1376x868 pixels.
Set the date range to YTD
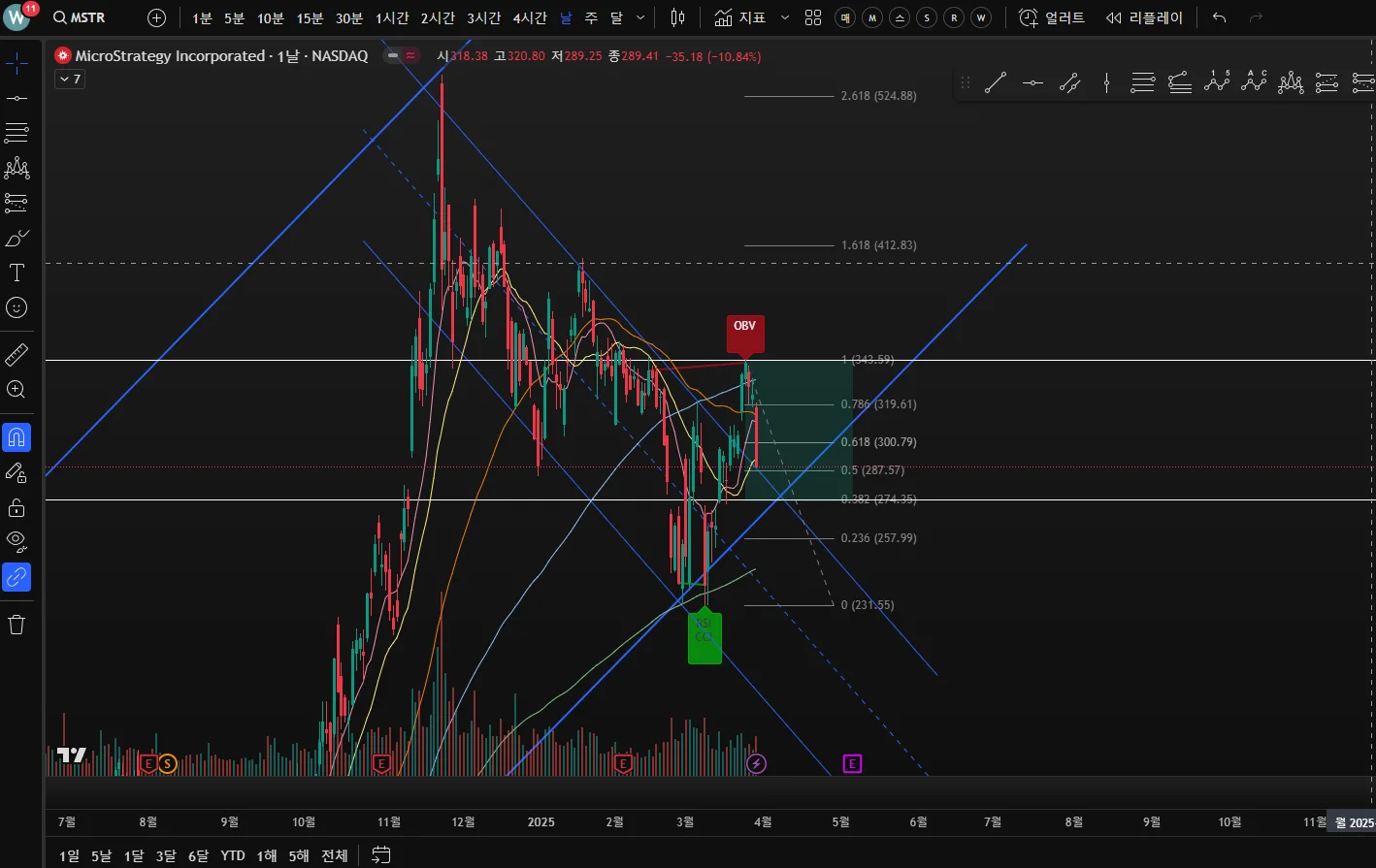coord(233,855)
